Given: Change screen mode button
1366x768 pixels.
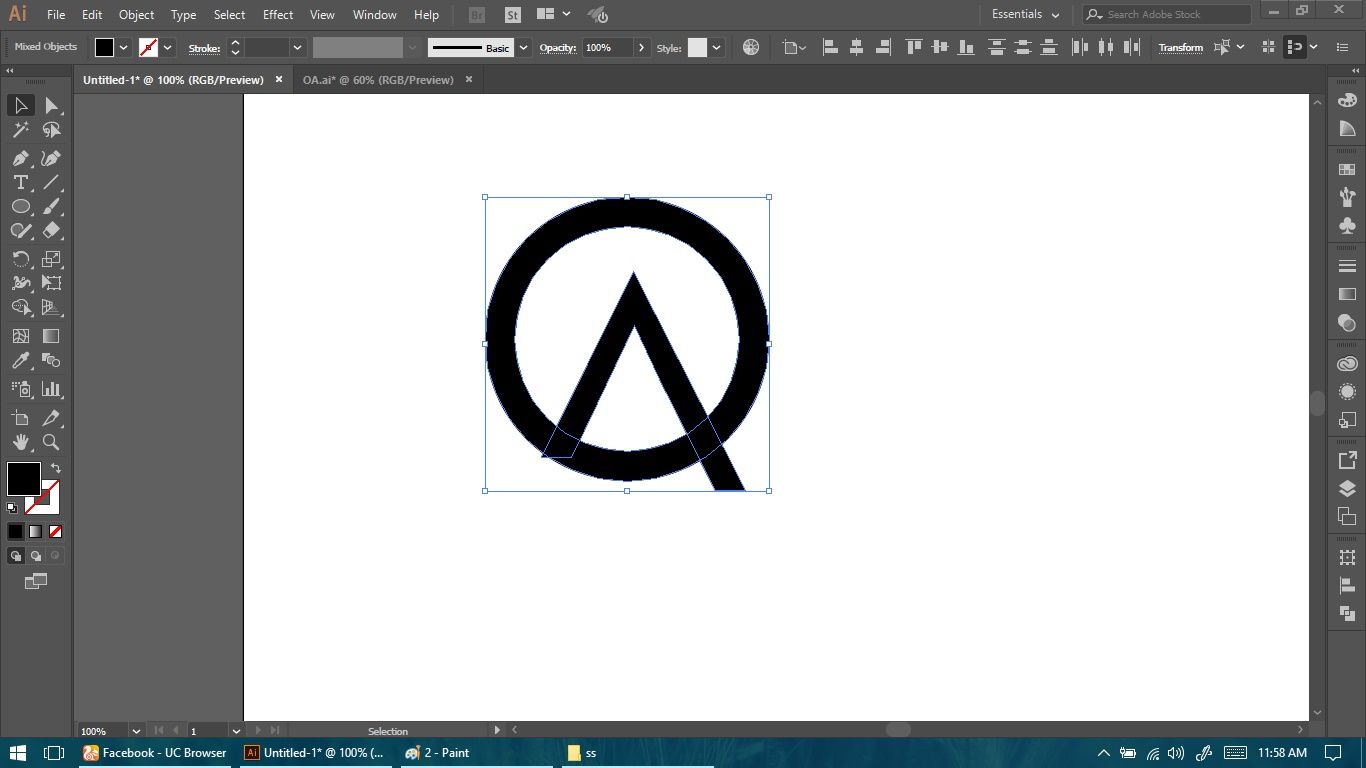Looking at the screenshot, I should (x=35, y=581).
